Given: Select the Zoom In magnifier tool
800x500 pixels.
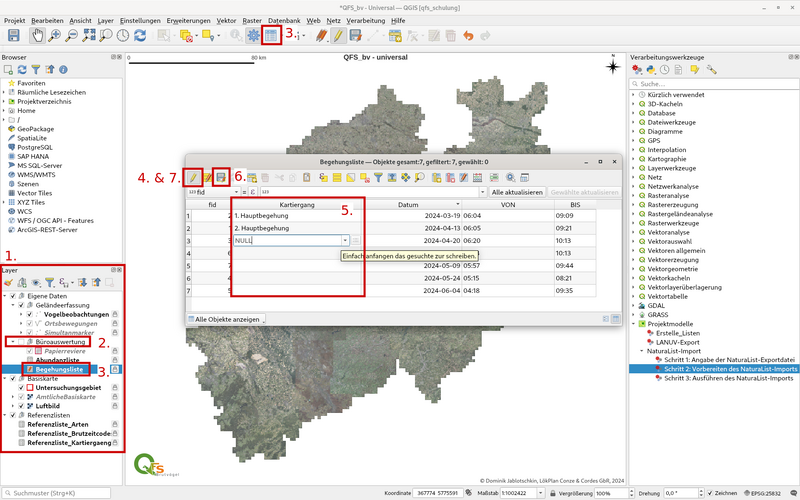Looking at the screenshot, I should (x=54, y=35).
